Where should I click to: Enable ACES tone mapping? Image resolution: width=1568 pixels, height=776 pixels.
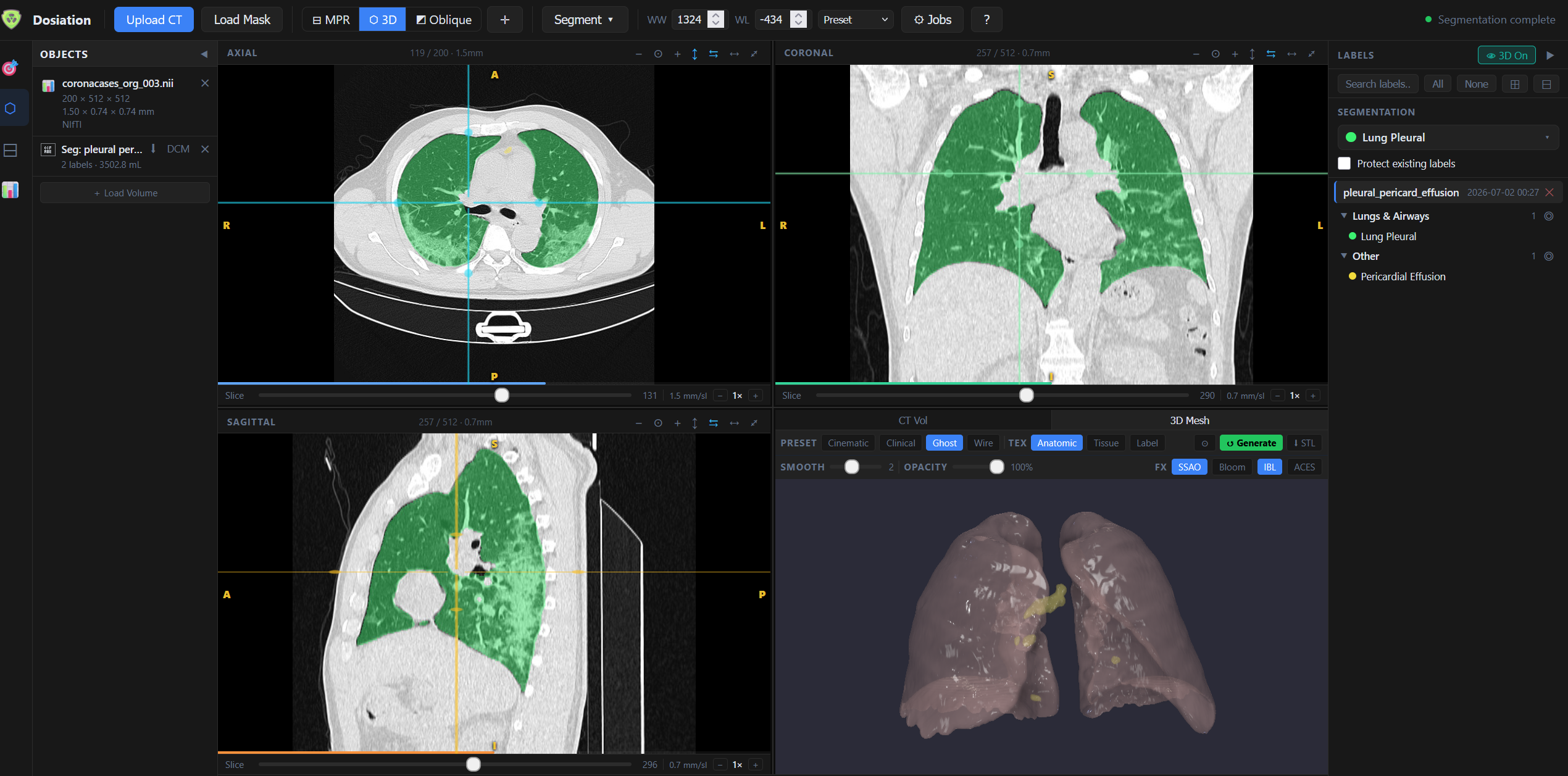point(1304,467)
